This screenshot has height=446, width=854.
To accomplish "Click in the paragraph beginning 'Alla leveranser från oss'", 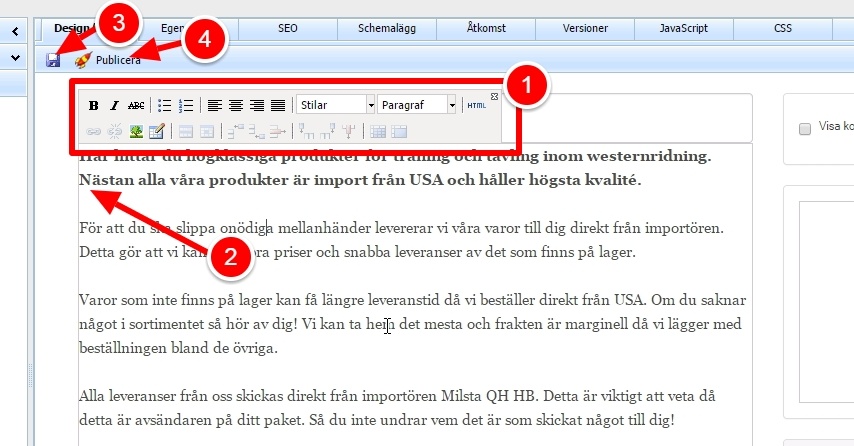I will pos(397,408).
